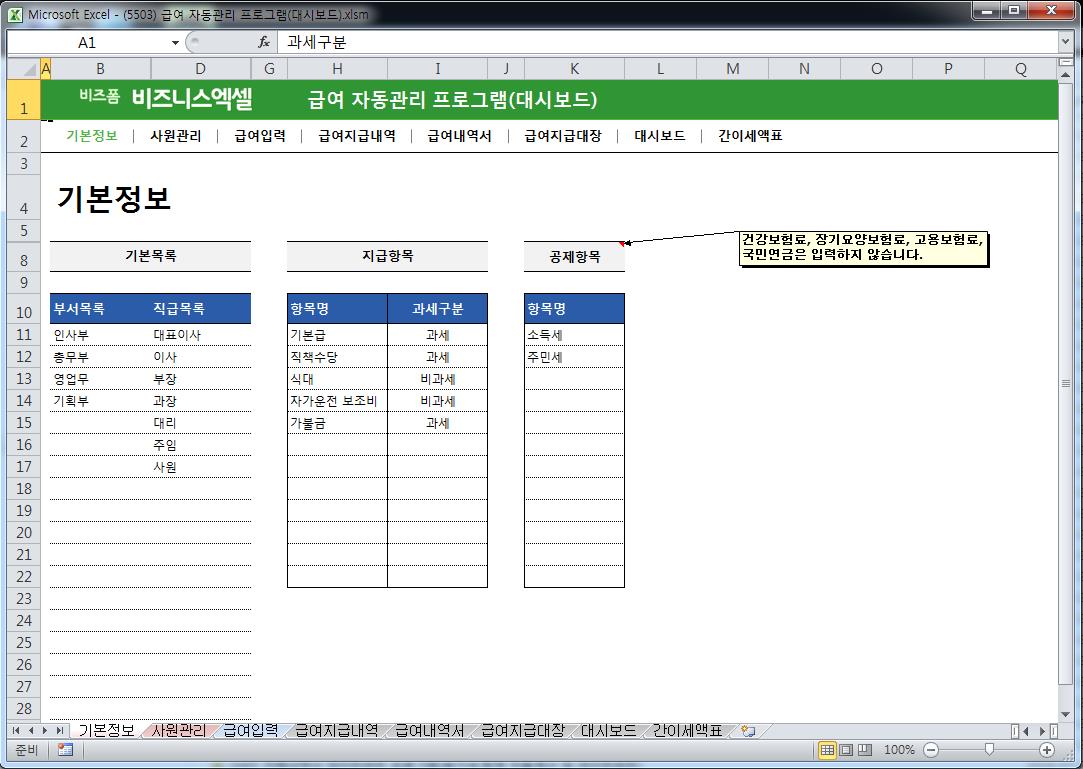This screenshot has width=1083, height=769.
Task: Open the 급여내역서 navigation link
Action: [459, 136]
